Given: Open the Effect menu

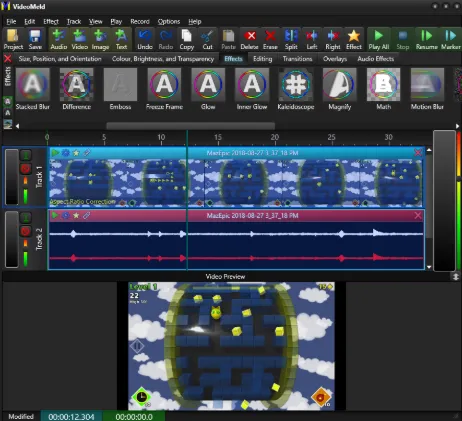Looking at the screenshot, I should tap(51, 21).
